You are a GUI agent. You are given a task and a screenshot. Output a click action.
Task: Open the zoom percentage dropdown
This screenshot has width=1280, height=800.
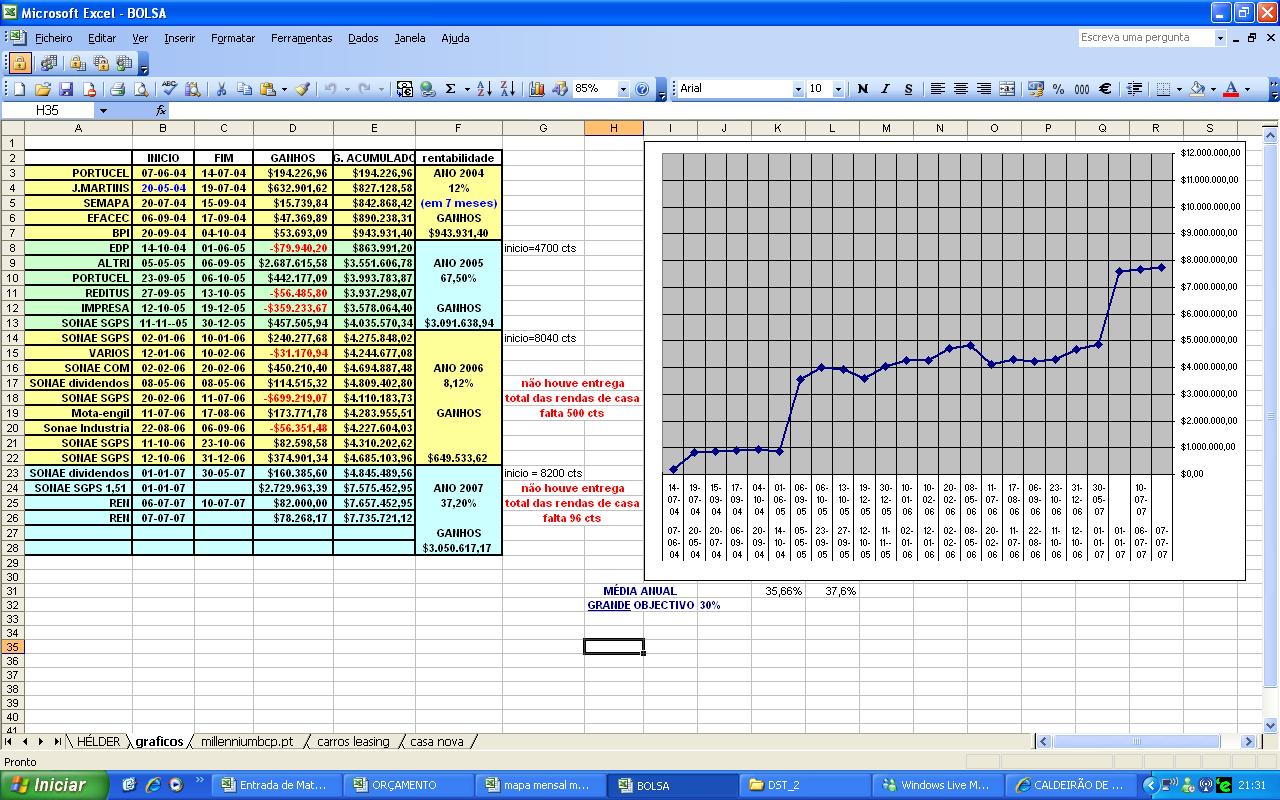click(x=623, y=89)
